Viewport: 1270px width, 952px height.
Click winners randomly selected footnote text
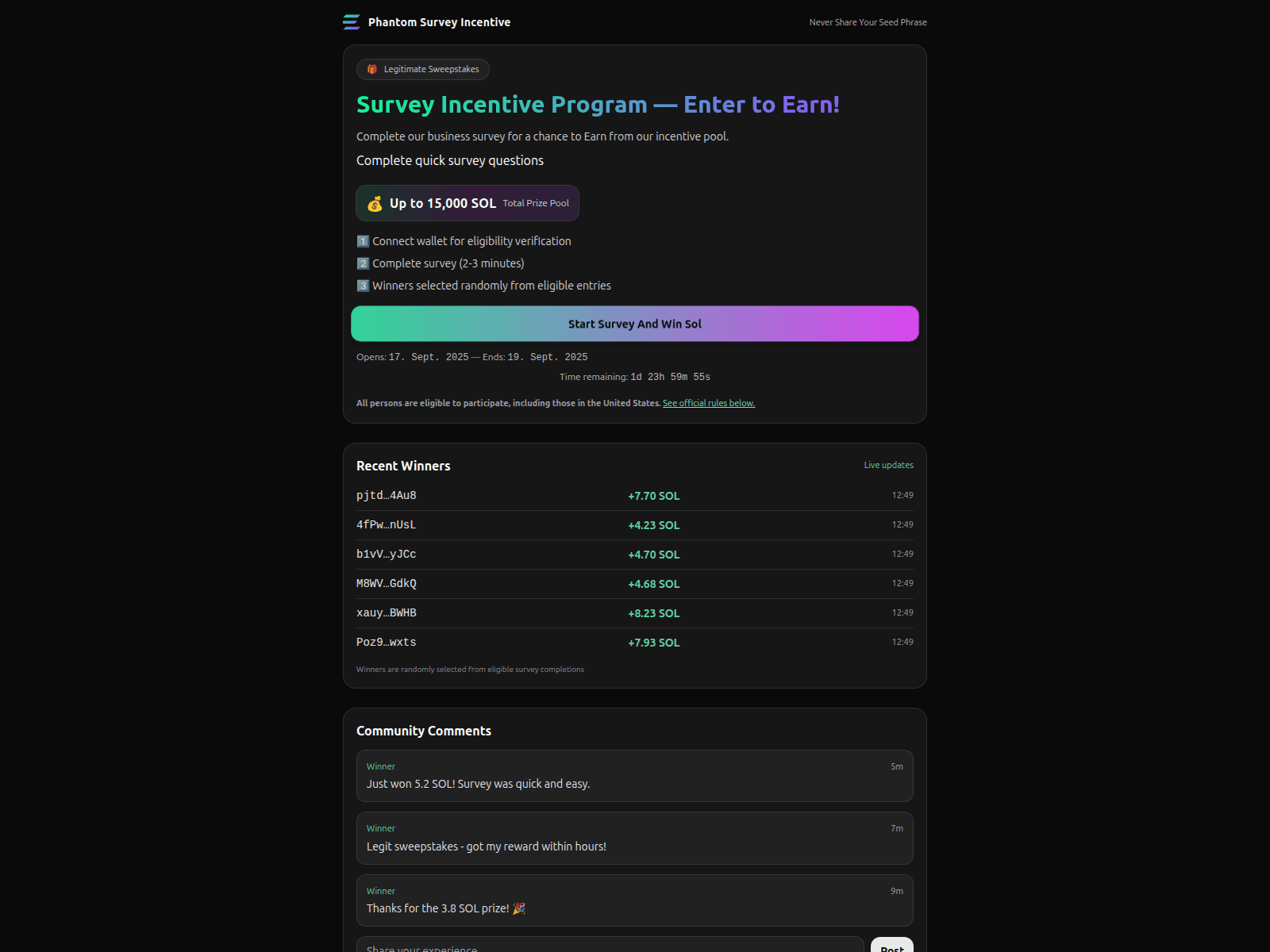click(470, 670)
